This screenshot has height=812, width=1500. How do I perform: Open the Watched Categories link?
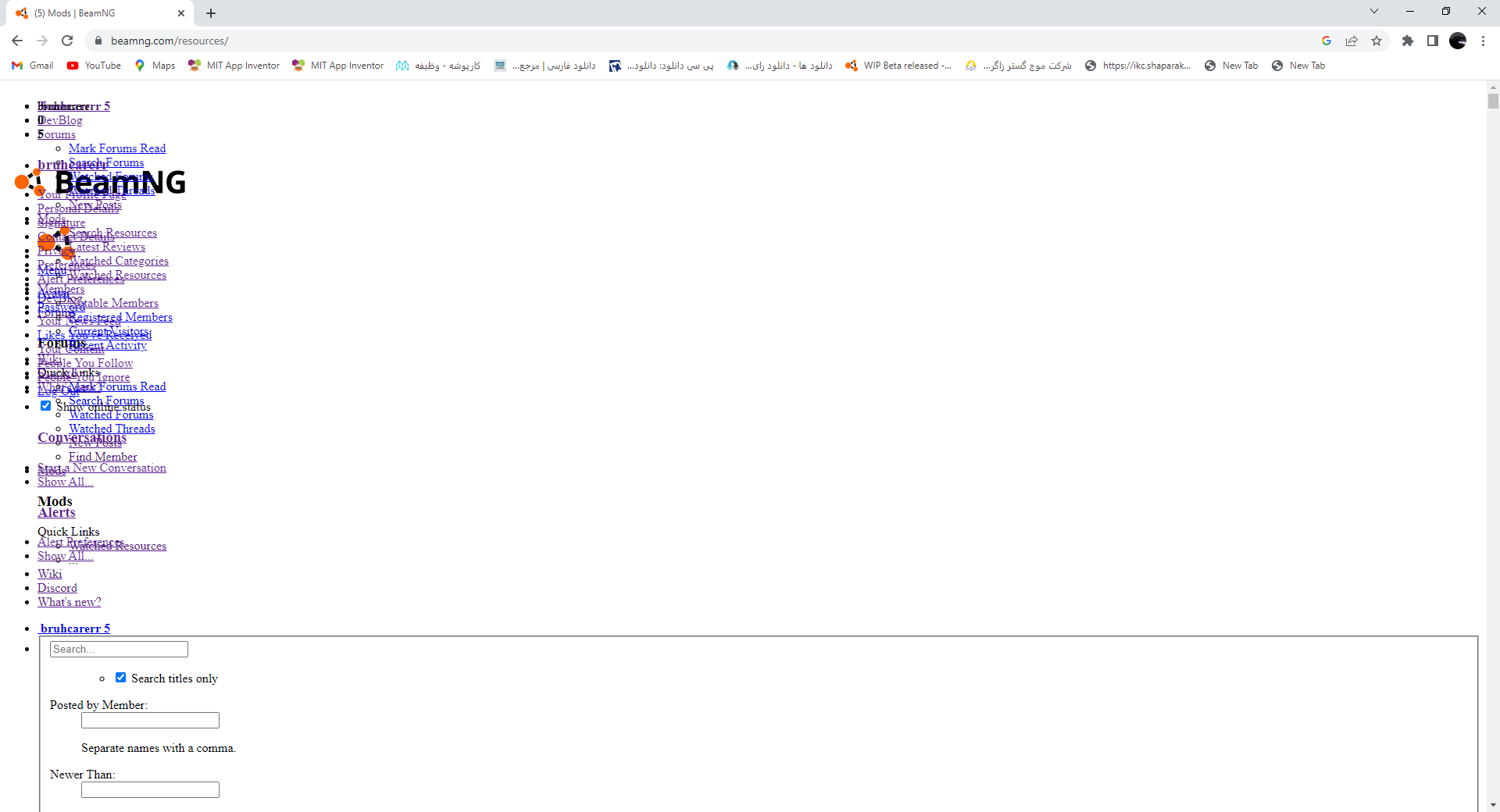pos(119,261)
